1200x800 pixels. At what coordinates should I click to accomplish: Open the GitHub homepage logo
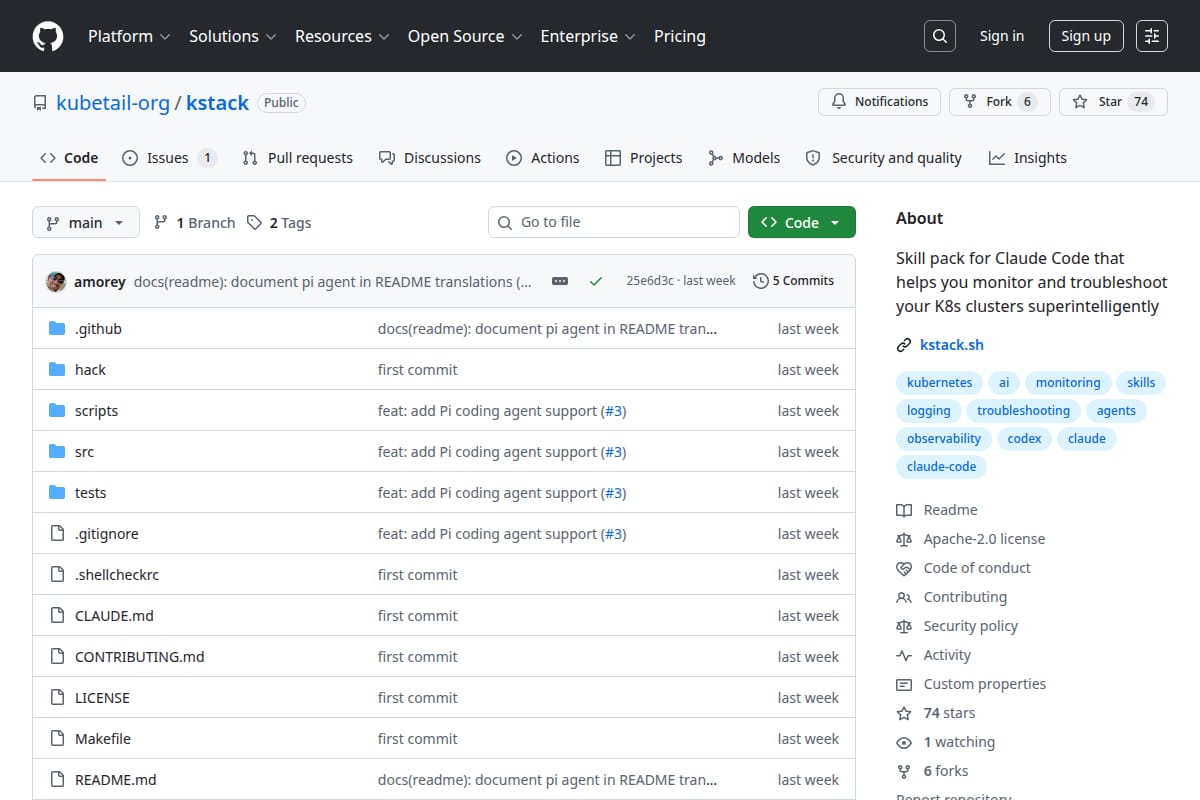[48, 36]
